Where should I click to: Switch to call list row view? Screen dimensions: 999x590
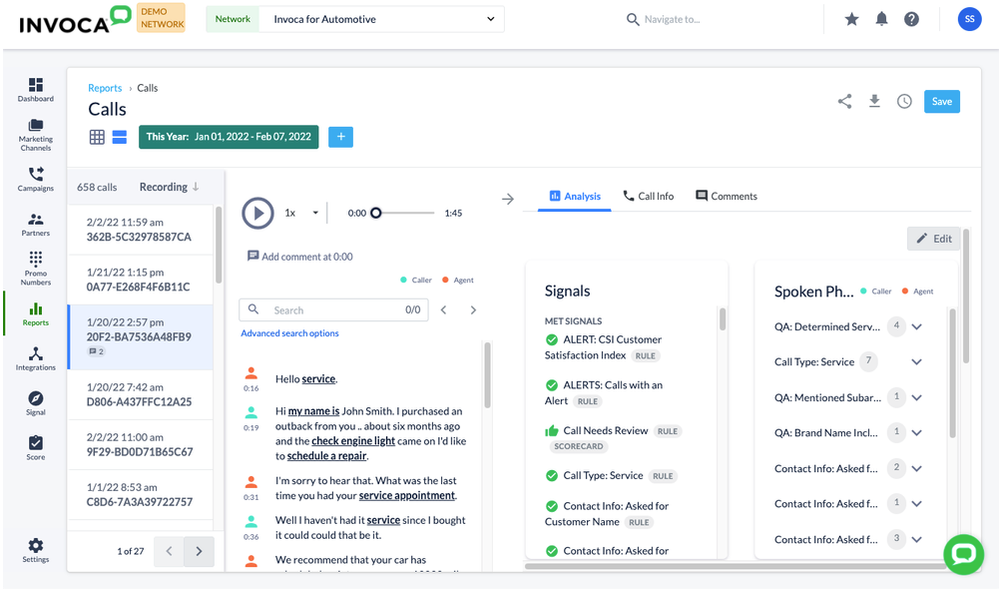[x=120, y=137]
